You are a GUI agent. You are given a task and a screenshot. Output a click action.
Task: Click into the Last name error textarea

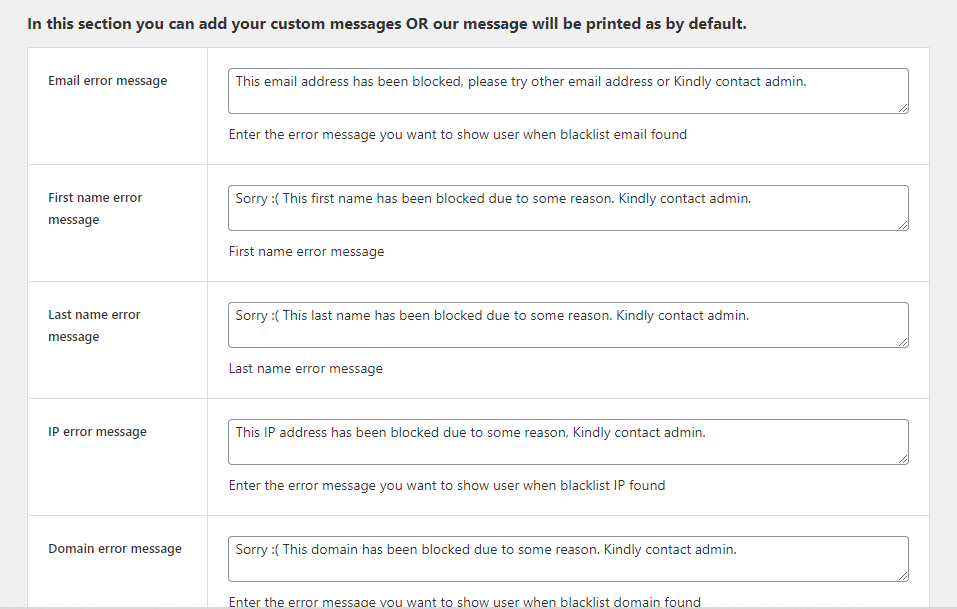coord(568,325)
